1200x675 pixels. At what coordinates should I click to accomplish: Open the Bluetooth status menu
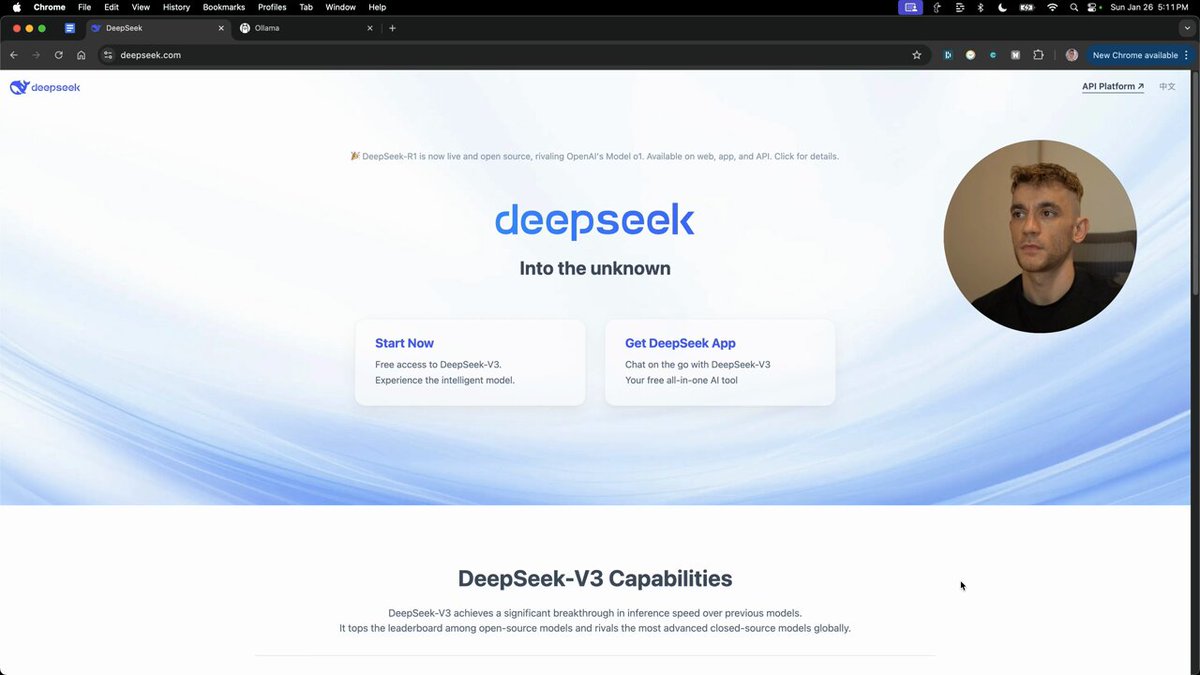click(x=980, y=7)
